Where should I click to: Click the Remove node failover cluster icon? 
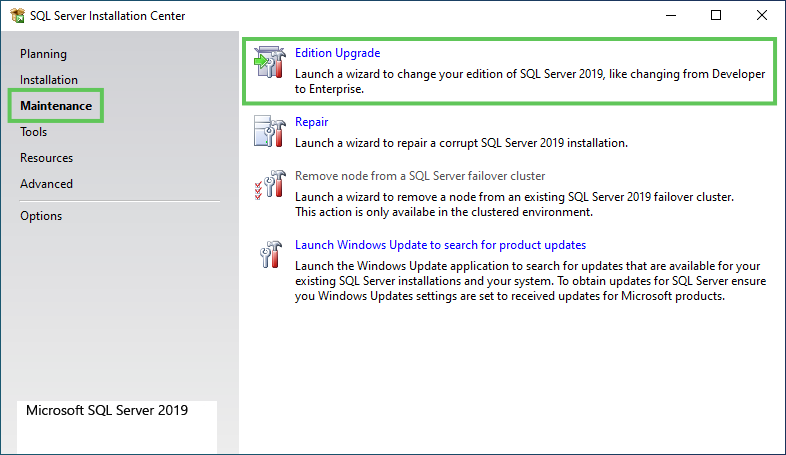270,185
